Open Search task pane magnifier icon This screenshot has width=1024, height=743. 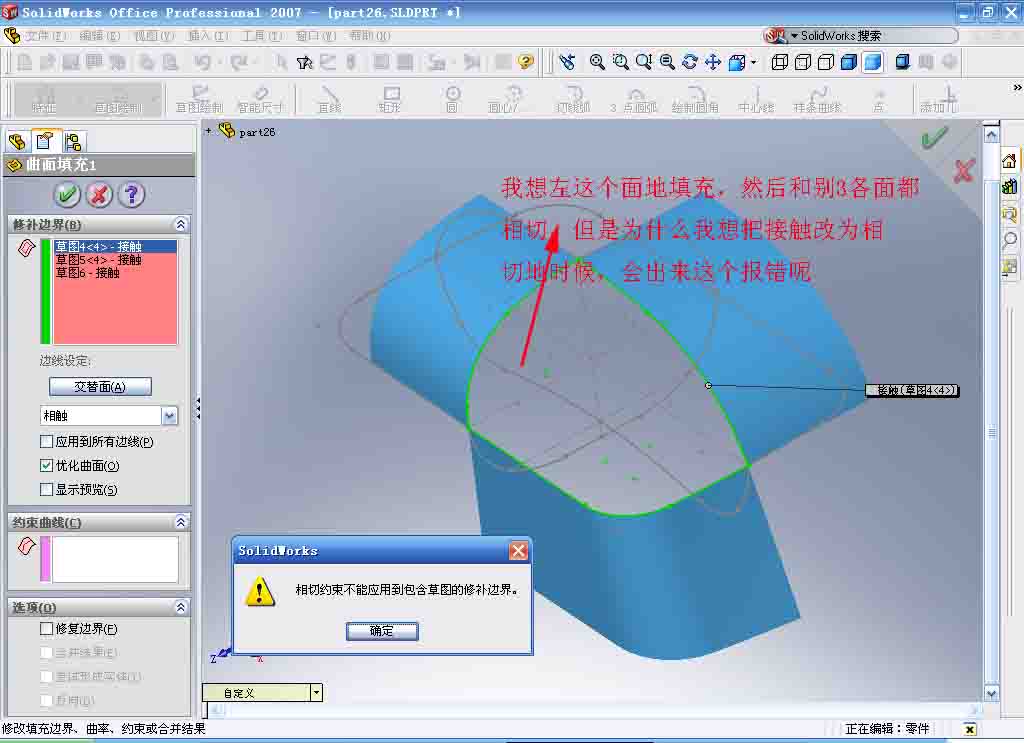tap(1010, 240)
